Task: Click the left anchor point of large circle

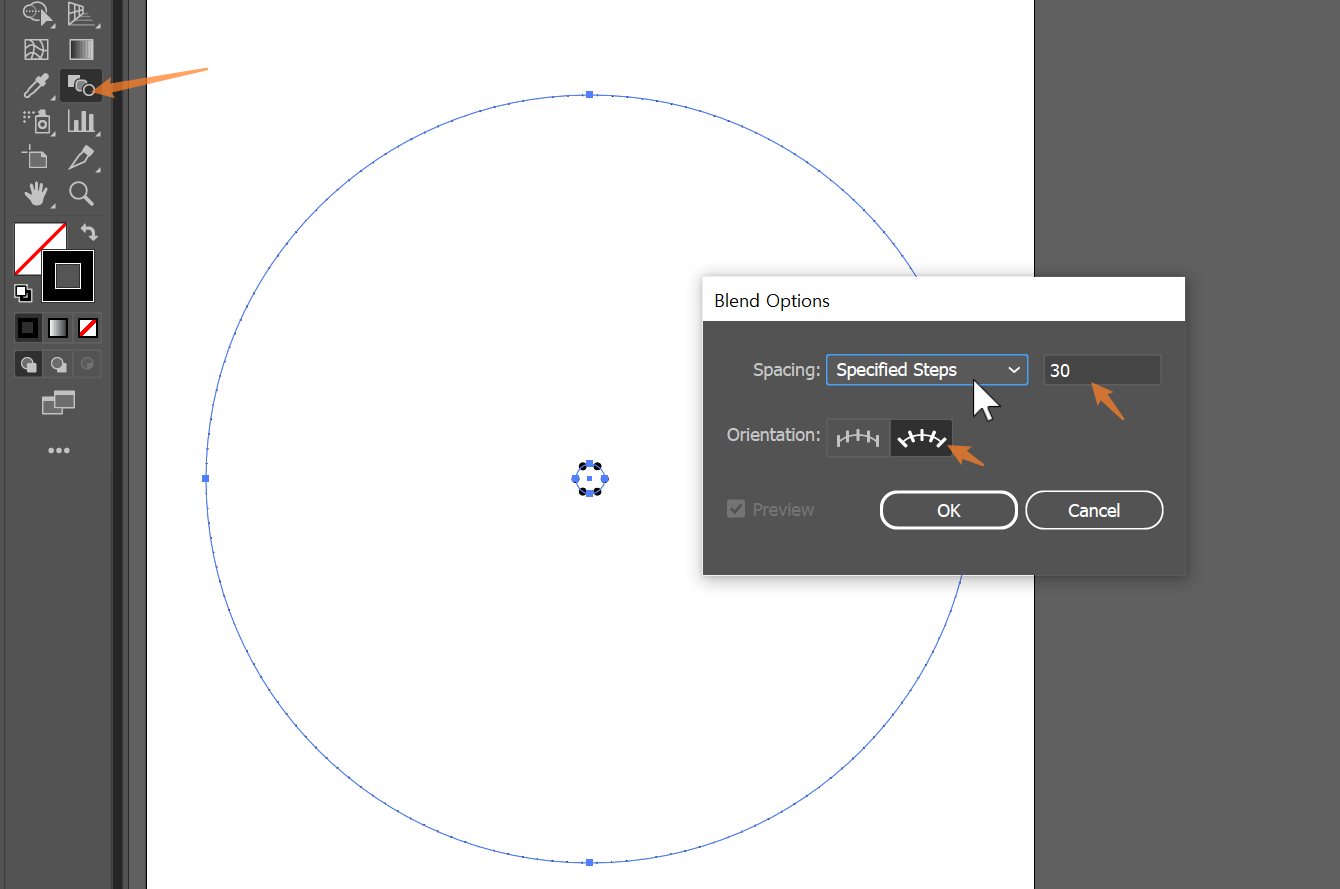Action: click(x=206, y=478)
